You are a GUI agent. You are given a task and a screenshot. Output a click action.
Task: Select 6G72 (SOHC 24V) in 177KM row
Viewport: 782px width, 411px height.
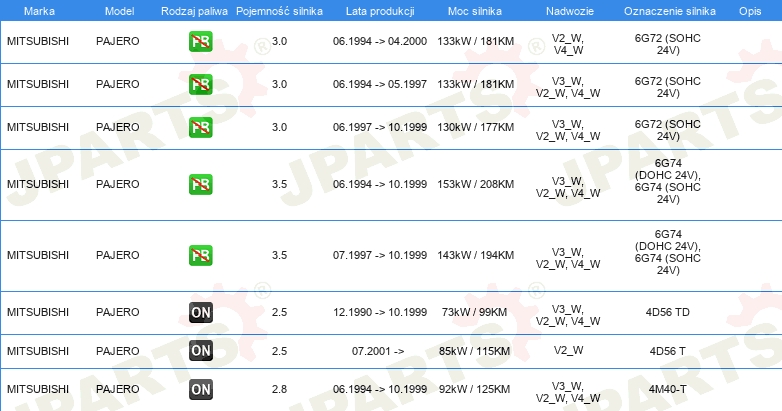[667, 130]
